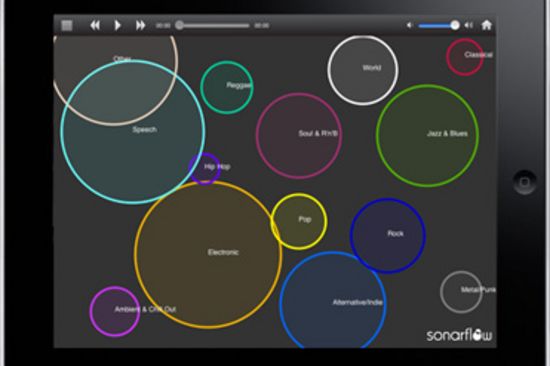Skip back with the rewind button
The width and height of the screenshot is (550, 366).
(x=95, y=25)
